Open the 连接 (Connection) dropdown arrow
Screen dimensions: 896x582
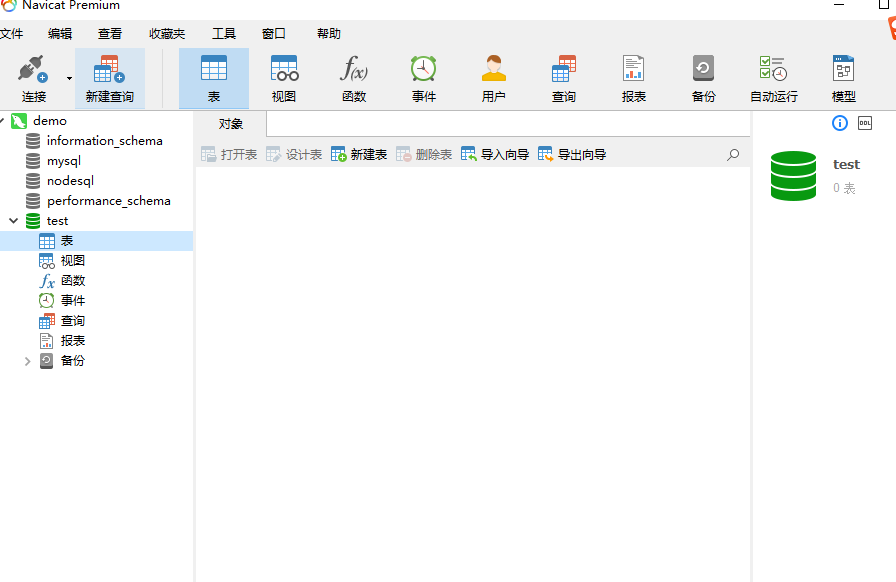(69, 78)
